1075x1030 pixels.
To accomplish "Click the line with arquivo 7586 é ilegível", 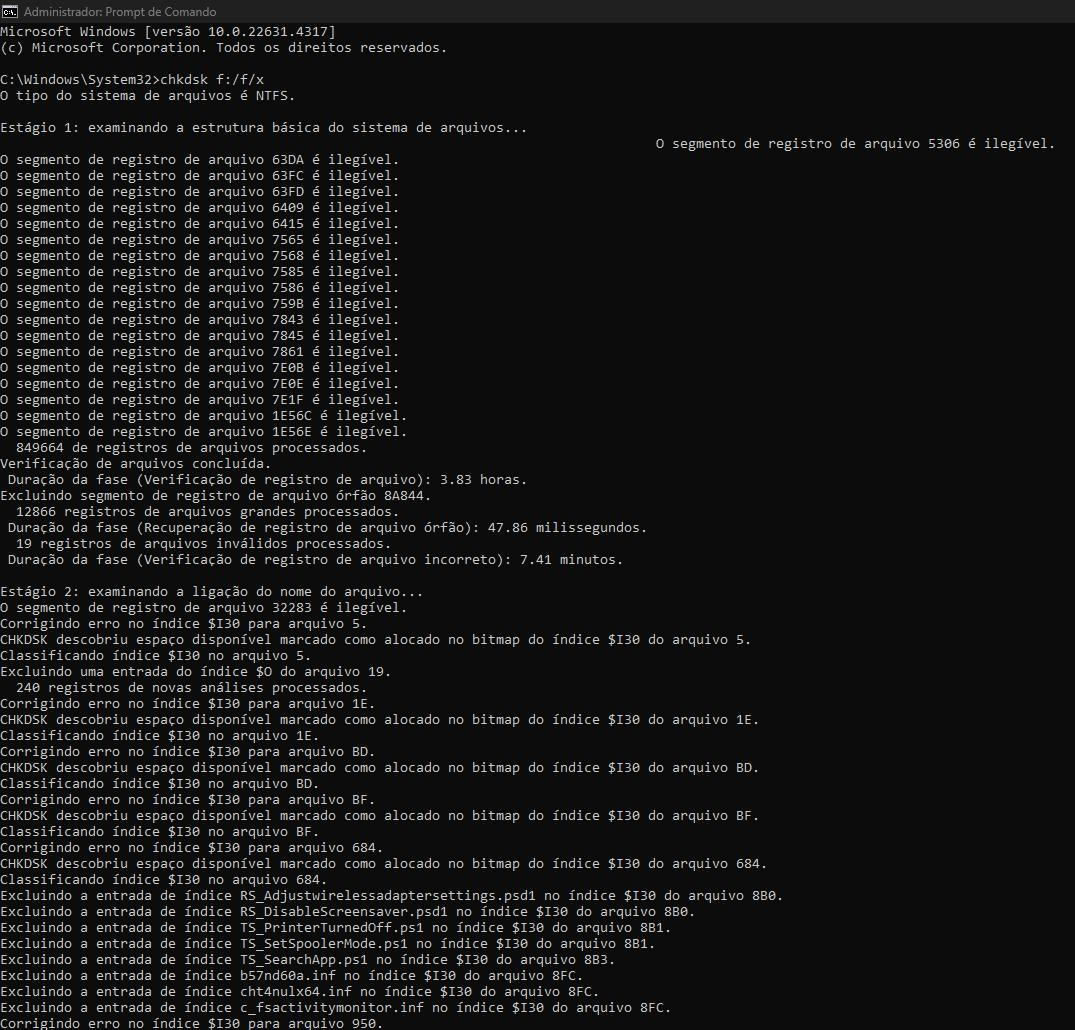I will pyautogui.click(x=200, y=287).
